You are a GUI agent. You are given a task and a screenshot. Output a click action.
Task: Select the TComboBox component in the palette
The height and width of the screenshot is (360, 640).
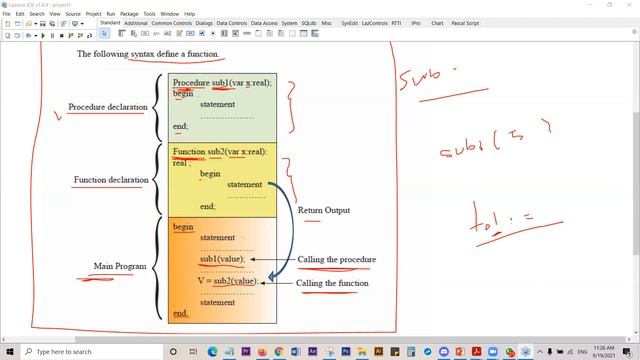pyautogui.click(x=236, y=33)
